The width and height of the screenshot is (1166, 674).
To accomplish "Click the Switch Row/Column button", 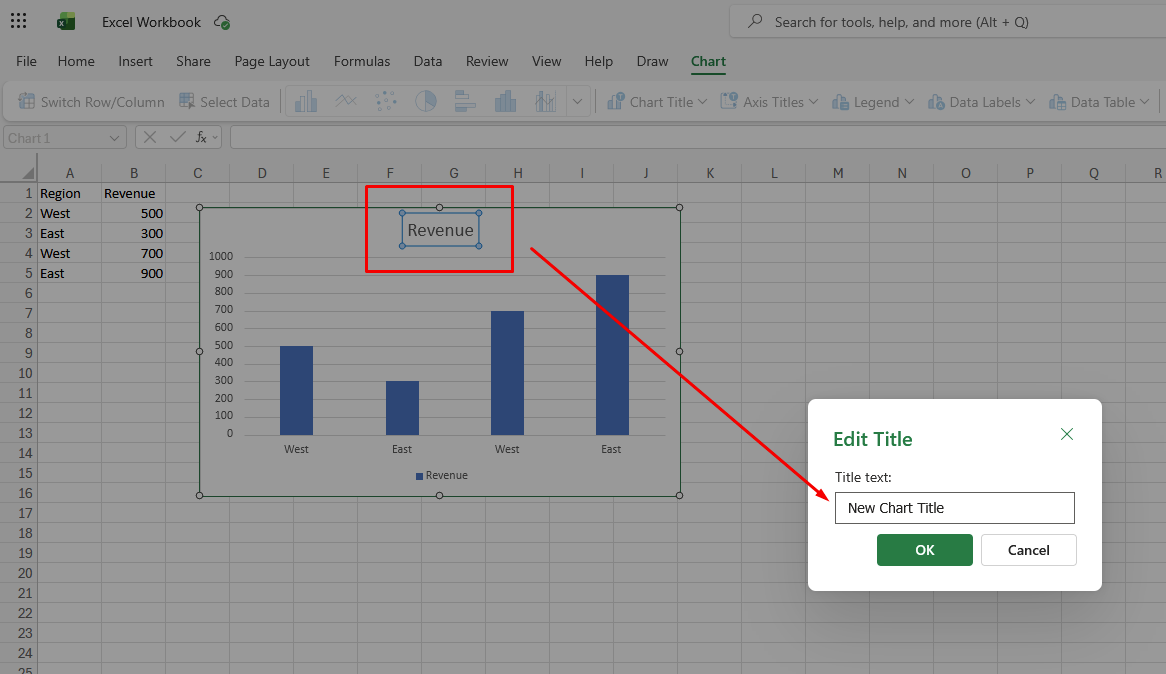I will [x=91, y=102].
